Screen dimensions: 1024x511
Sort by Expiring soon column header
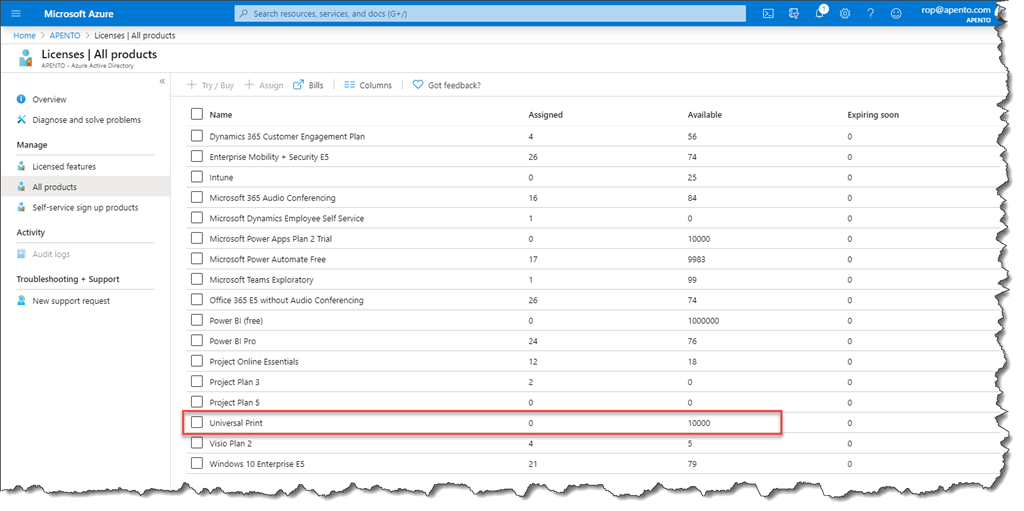pos(873,115)
